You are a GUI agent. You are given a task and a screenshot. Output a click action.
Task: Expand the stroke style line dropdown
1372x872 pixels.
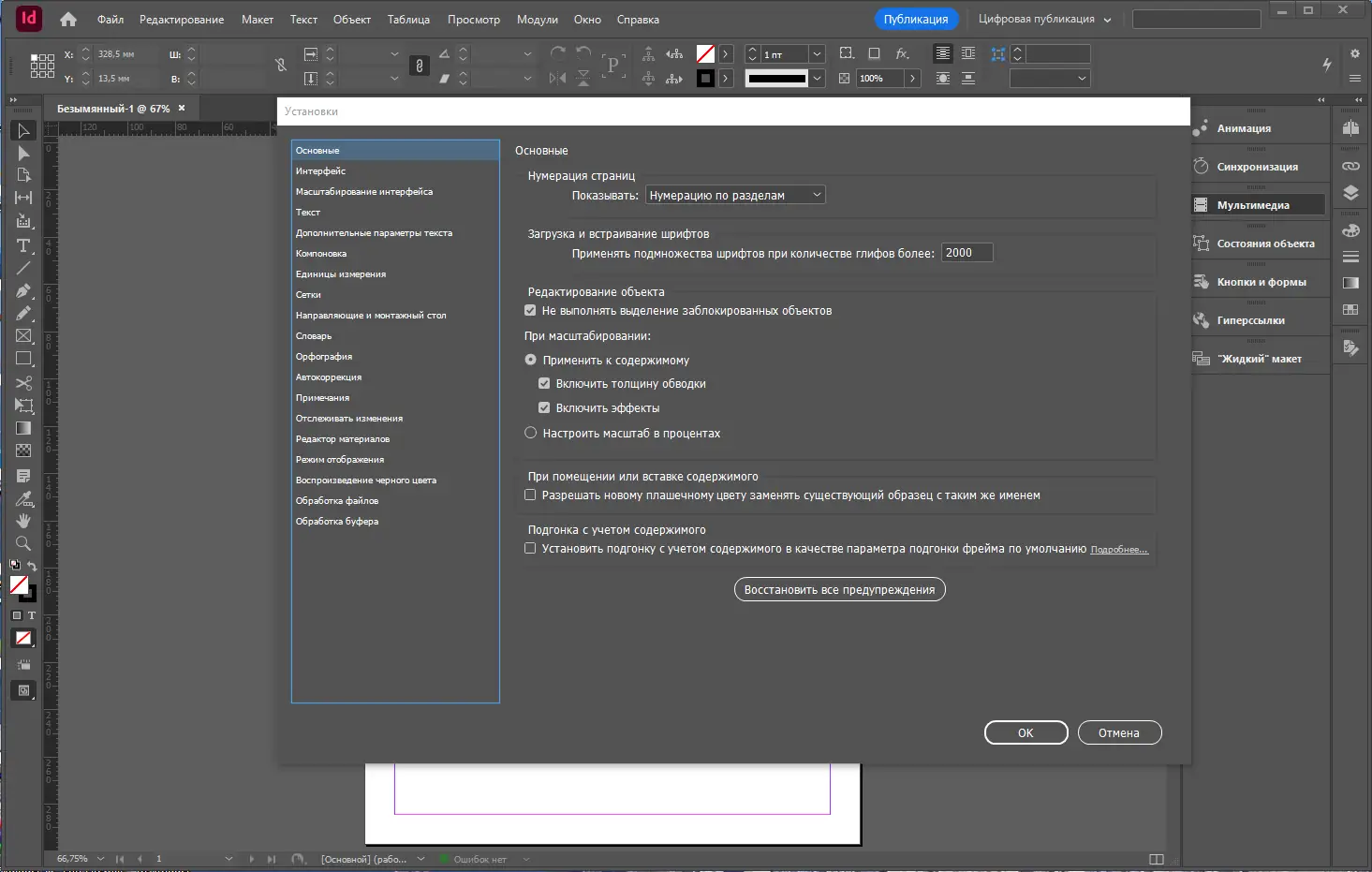coord(817,79)
